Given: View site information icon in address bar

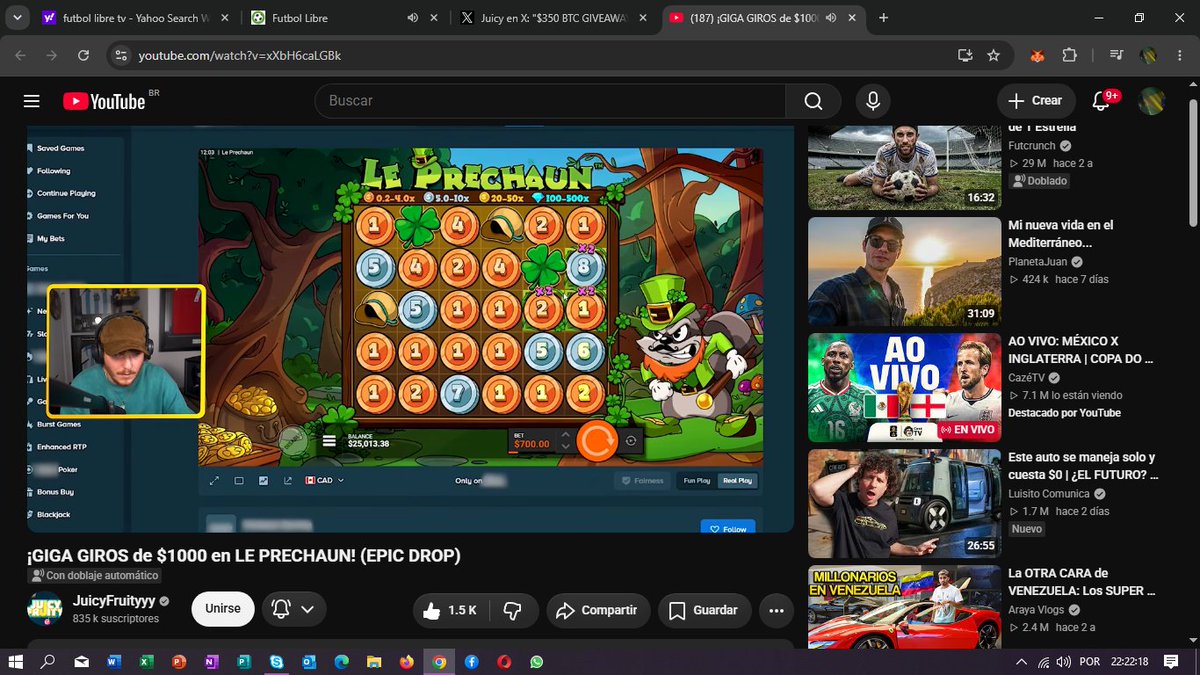Looking at the screenshot, I should pyautogui.click(x=120, y=56).
